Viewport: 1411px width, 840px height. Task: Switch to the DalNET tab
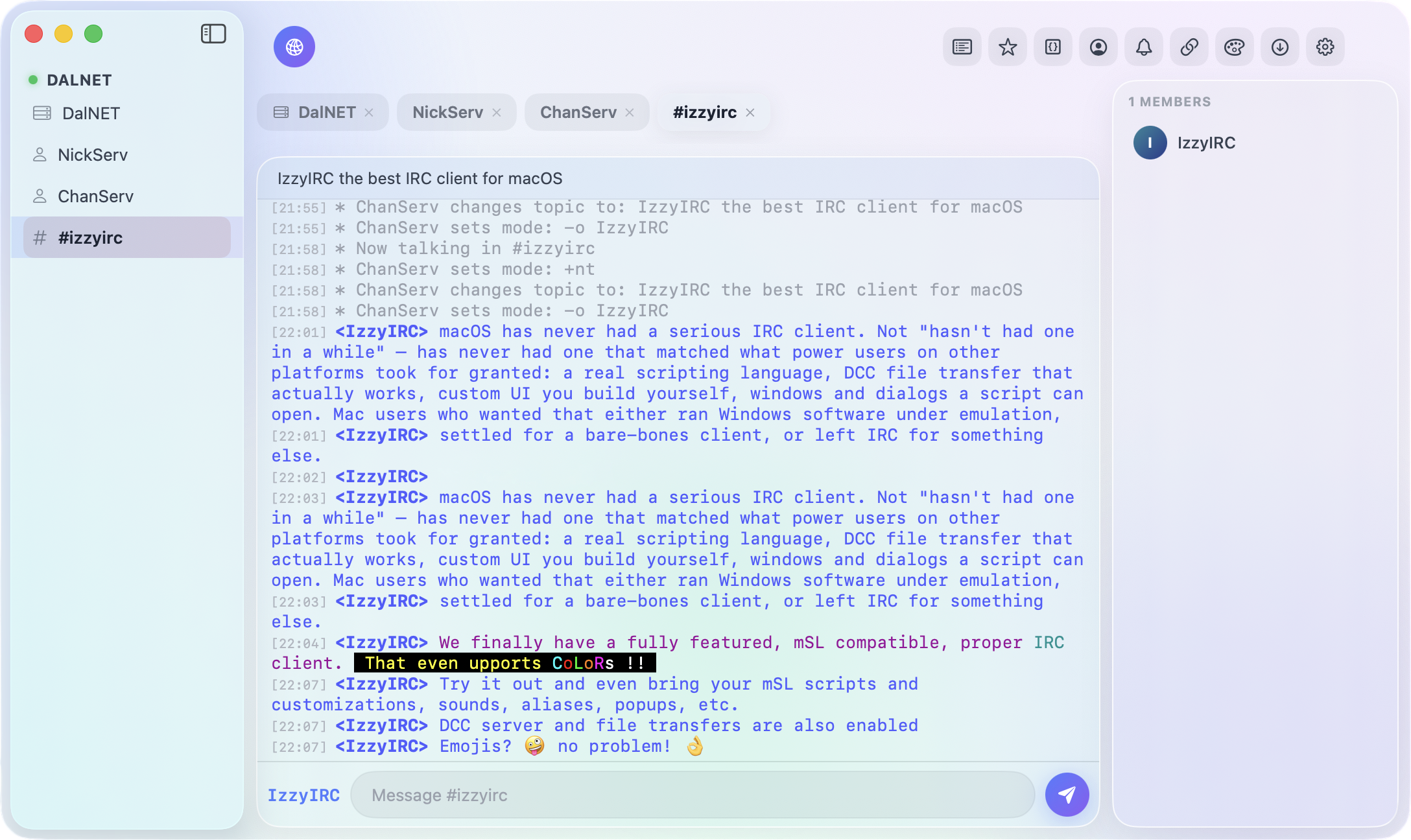click(323, 113)
